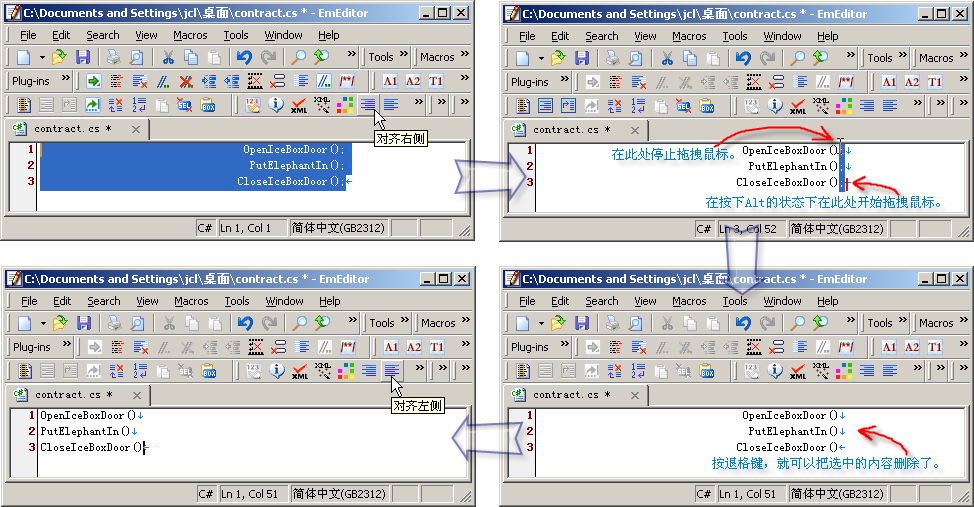This screenshot has width=974, height=507.
Task: Click XML wand icon in bottom-left window
Action: coord(323,371)
